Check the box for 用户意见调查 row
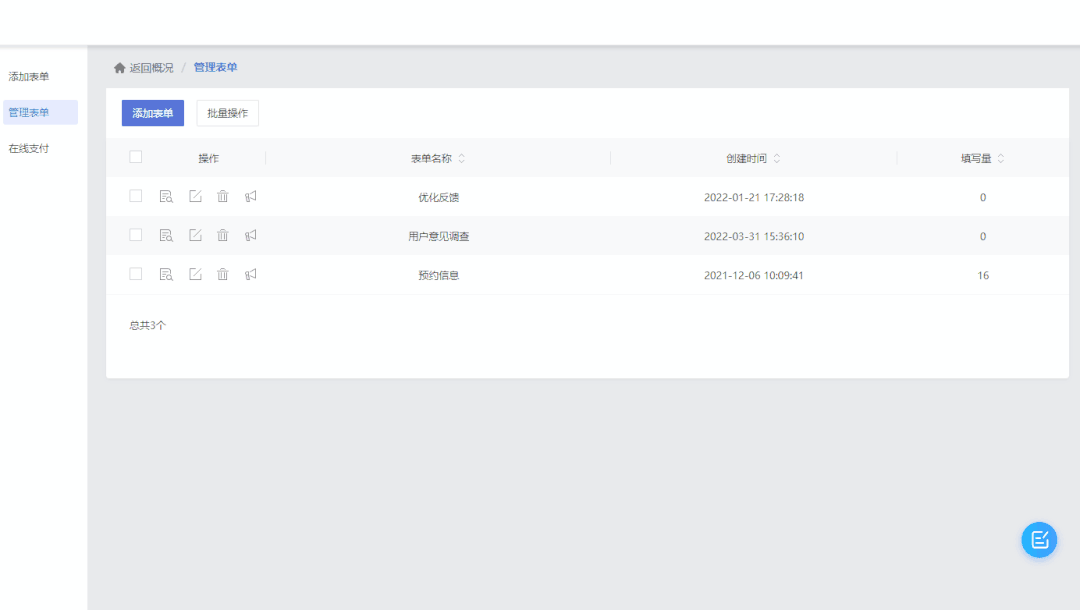 (x=136, y=235)
